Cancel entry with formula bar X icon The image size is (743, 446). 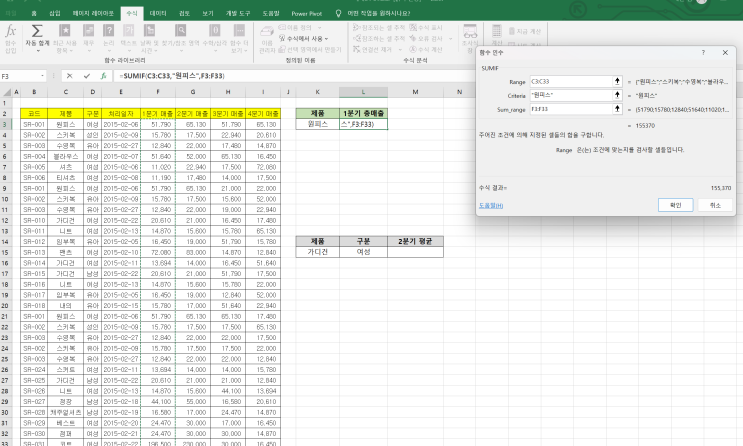pos(70,76)
